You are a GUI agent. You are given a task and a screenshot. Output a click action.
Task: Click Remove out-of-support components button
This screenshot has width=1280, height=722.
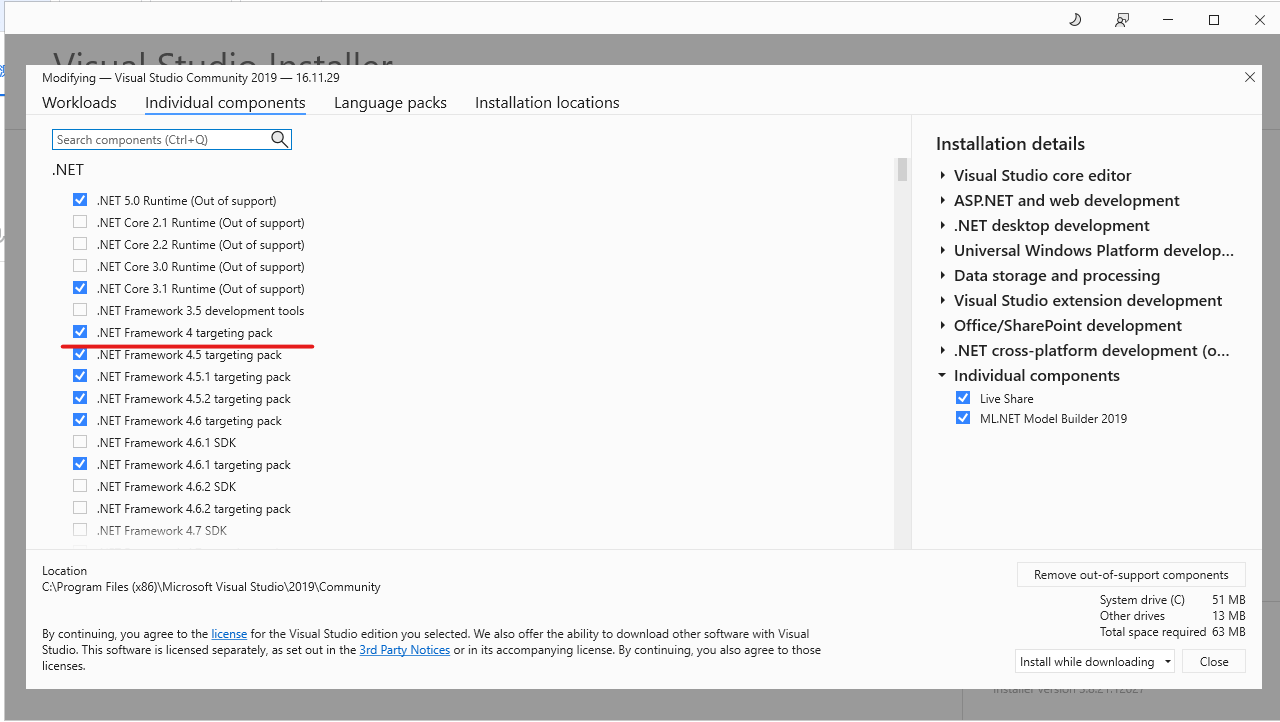pos(1131,575)
